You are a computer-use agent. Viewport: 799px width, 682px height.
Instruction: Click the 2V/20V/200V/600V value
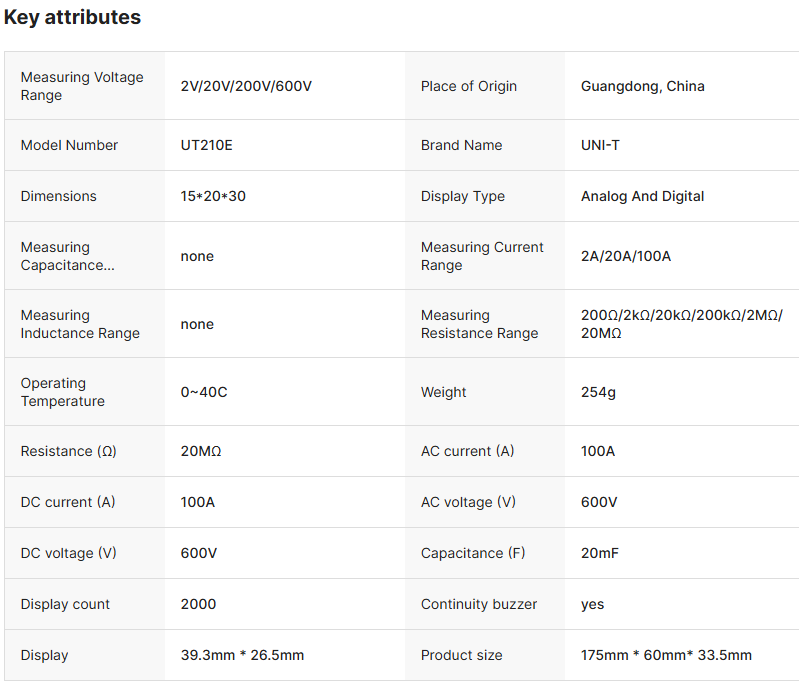point(246,86)
